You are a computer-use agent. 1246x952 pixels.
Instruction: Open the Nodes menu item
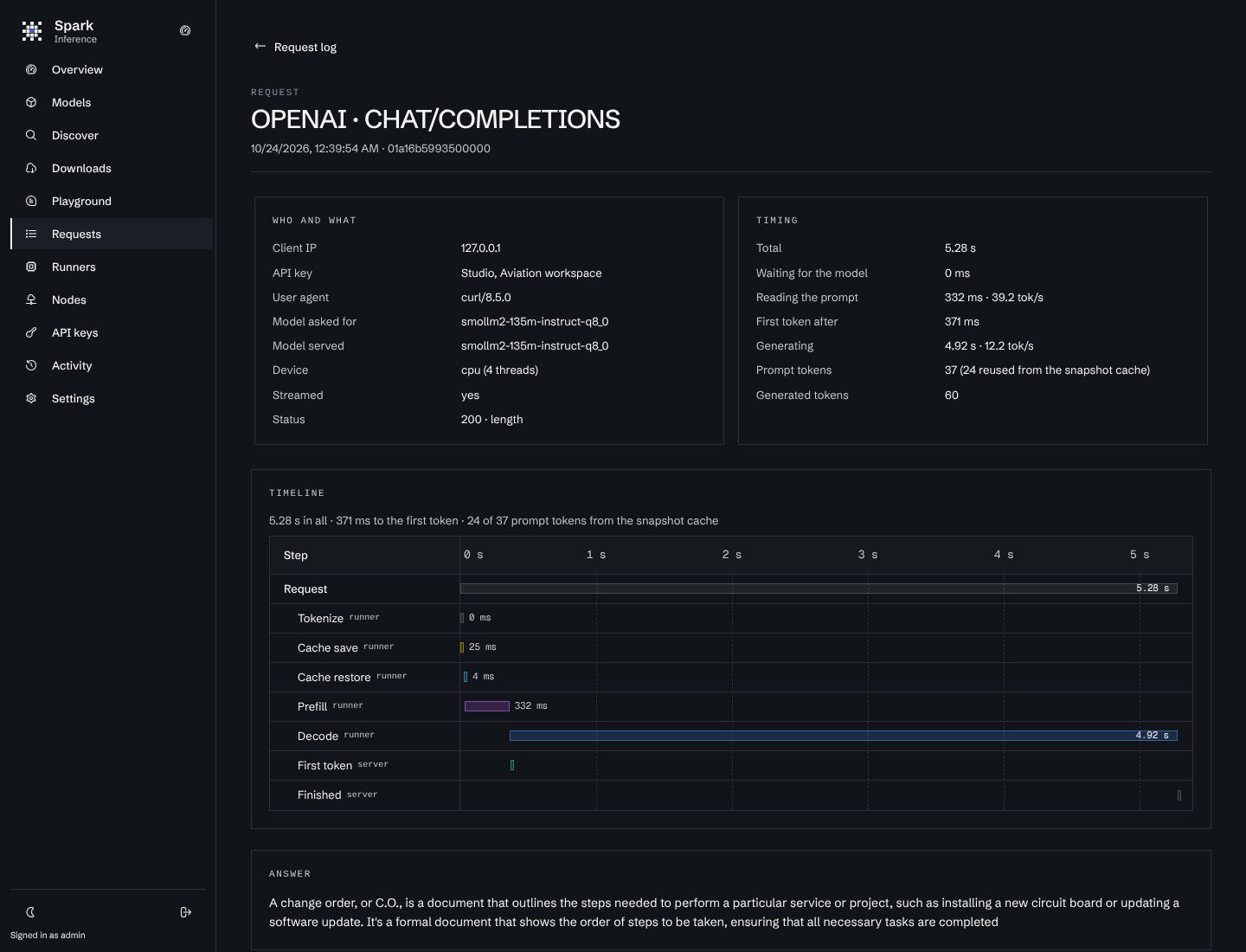[x=112, y=299]
